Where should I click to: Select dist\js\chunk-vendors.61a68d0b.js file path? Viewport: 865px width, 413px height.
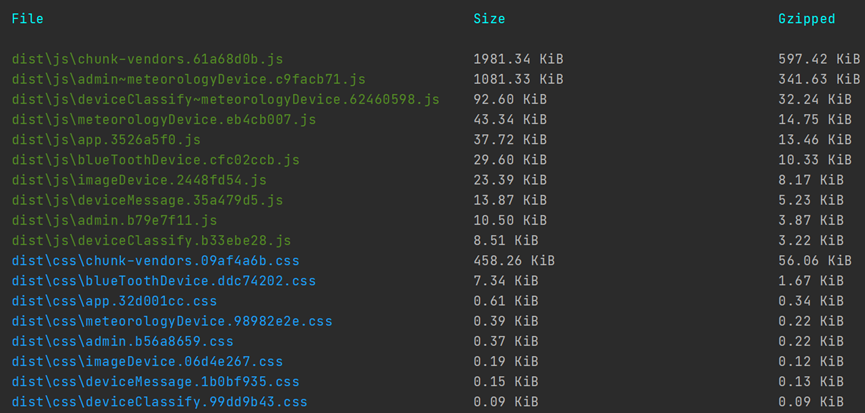pos(148,59)
